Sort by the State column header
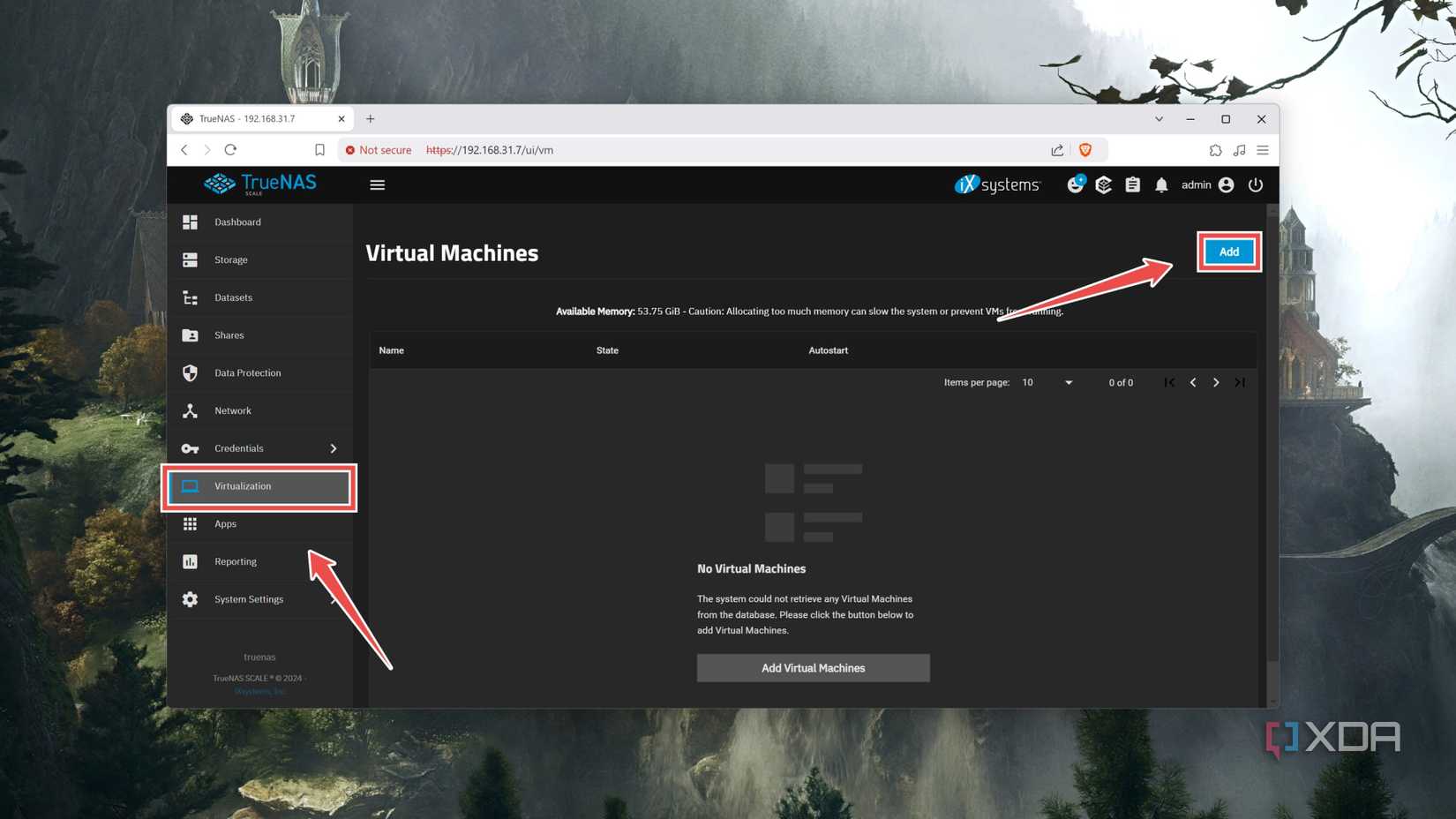 (607, 350)
